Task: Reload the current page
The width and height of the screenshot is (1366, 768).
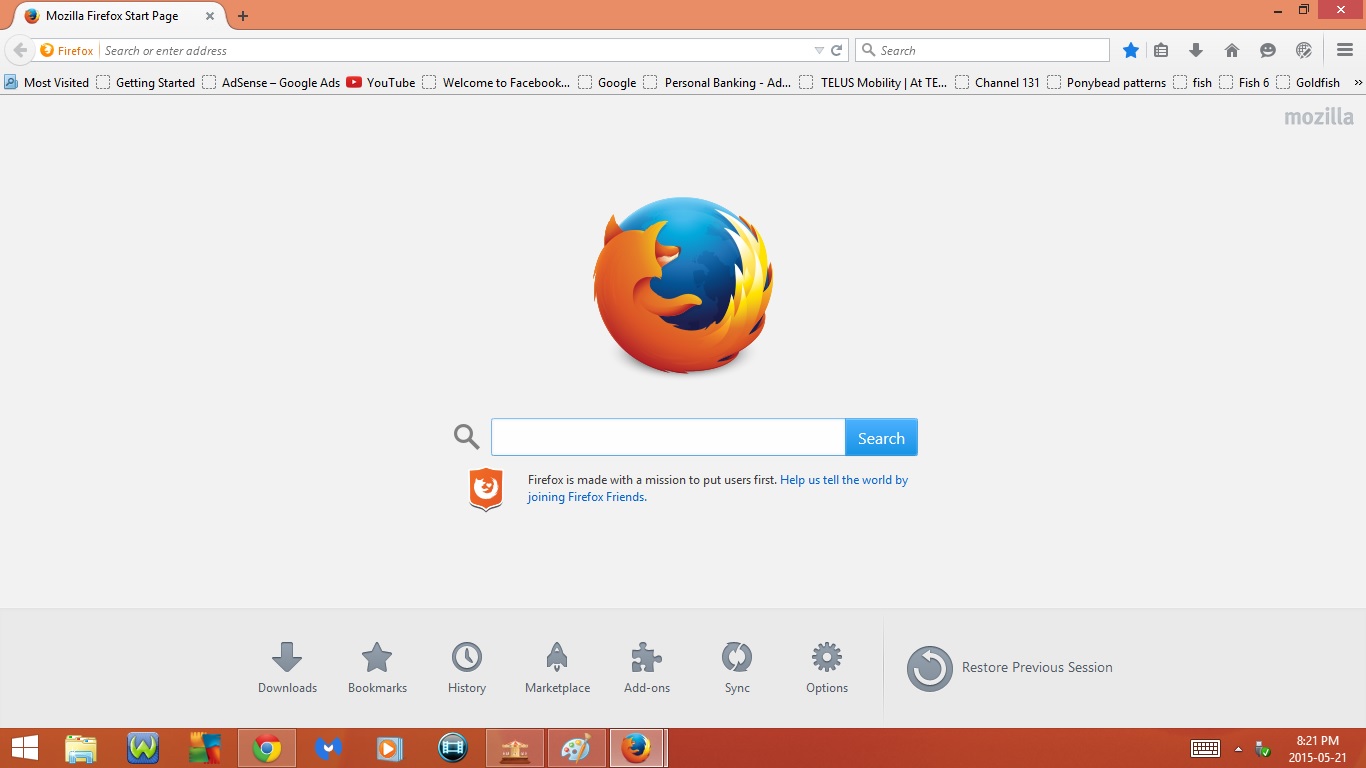Action: tap(837, 50)
